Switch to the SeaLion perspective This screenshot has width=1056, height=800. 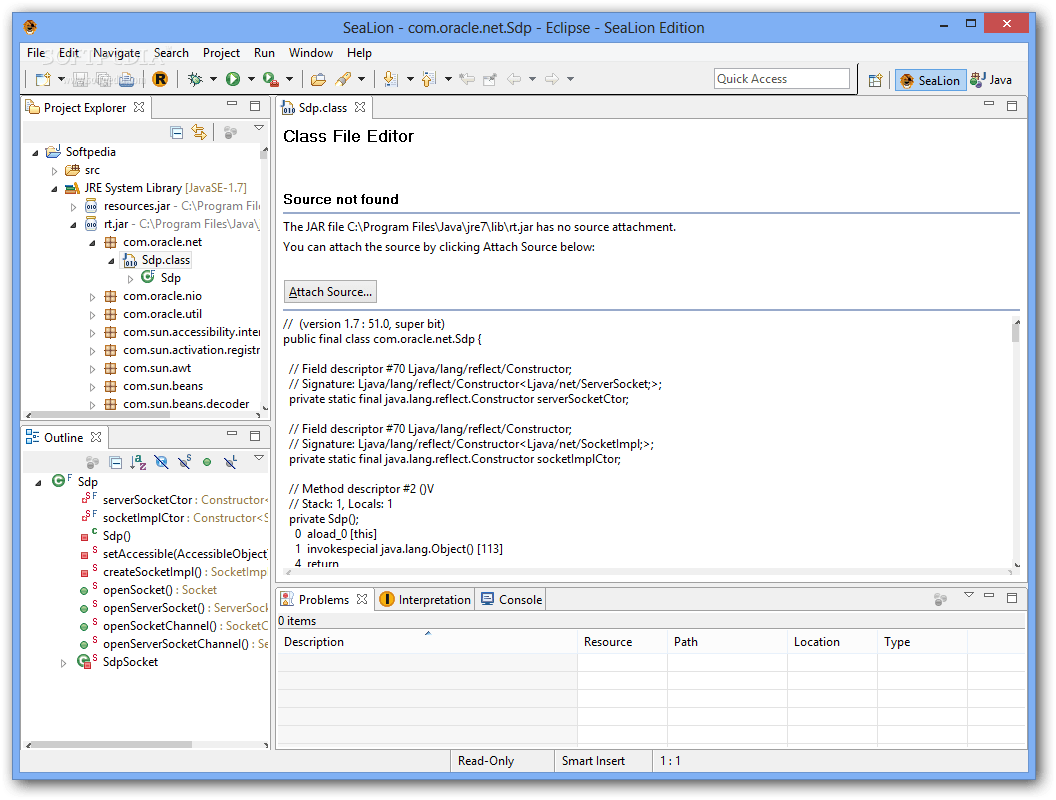click(930, 80)
